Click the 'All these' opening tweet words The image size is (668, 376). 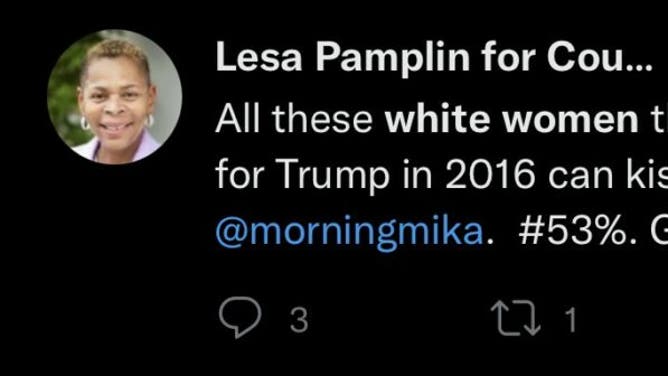(294, 119)
